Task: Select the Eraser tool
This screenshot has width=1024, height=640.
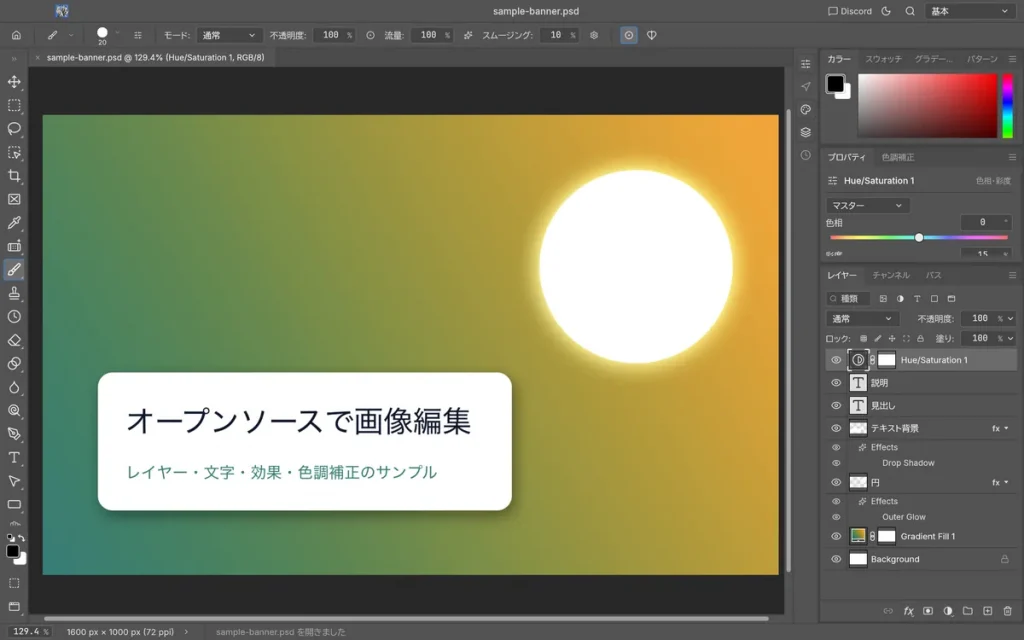Action: tap(14, 340)
